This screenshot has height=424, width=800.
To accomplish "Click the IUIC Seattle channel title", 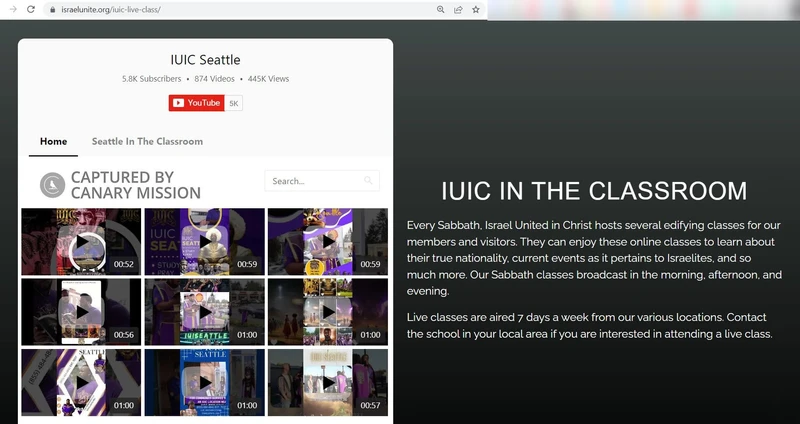I will pos(205,60).
